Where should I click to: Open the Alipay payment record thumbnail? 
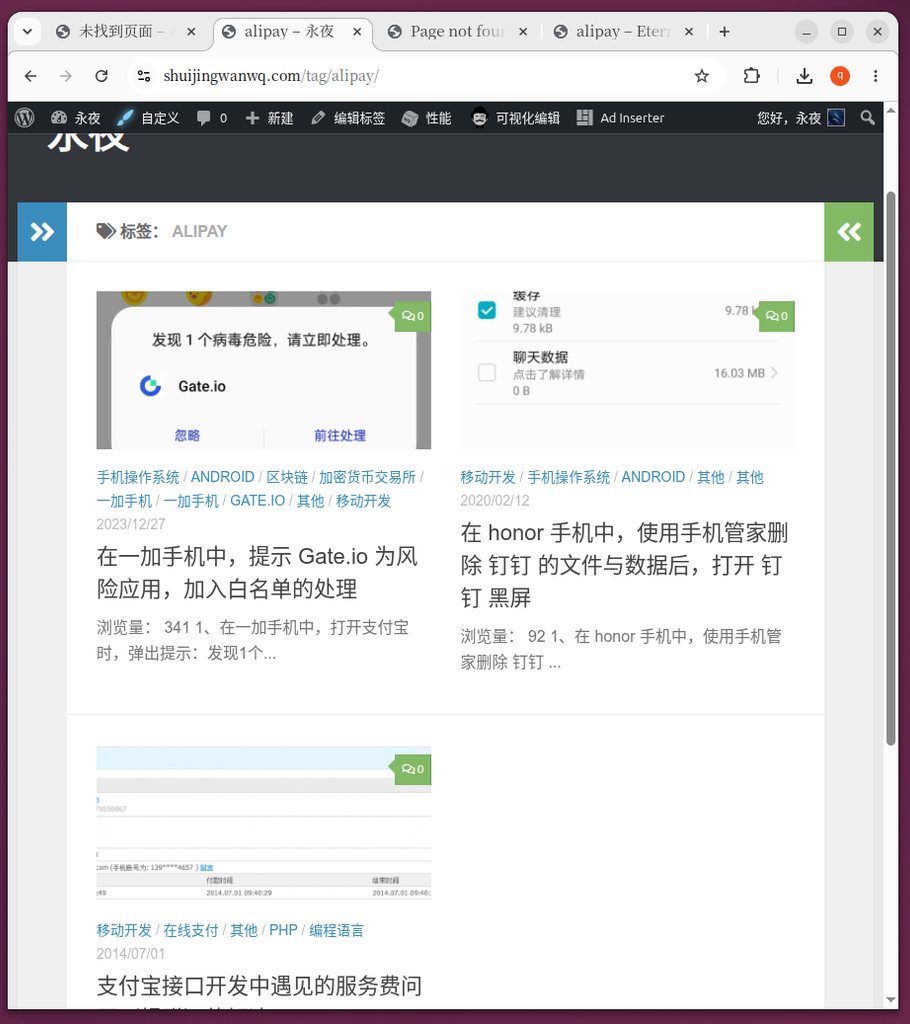(263, 823)
